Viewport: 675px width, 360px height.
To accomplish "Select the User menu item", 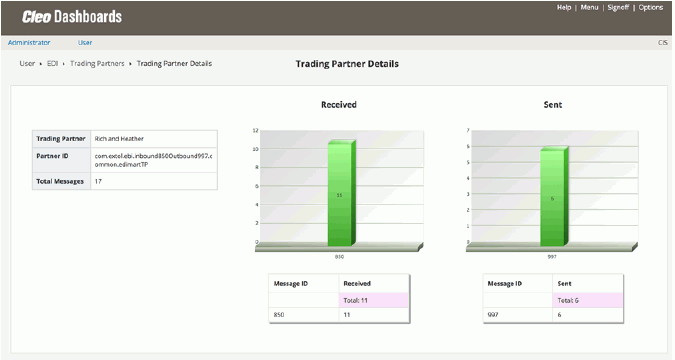I will pos(85,43).
